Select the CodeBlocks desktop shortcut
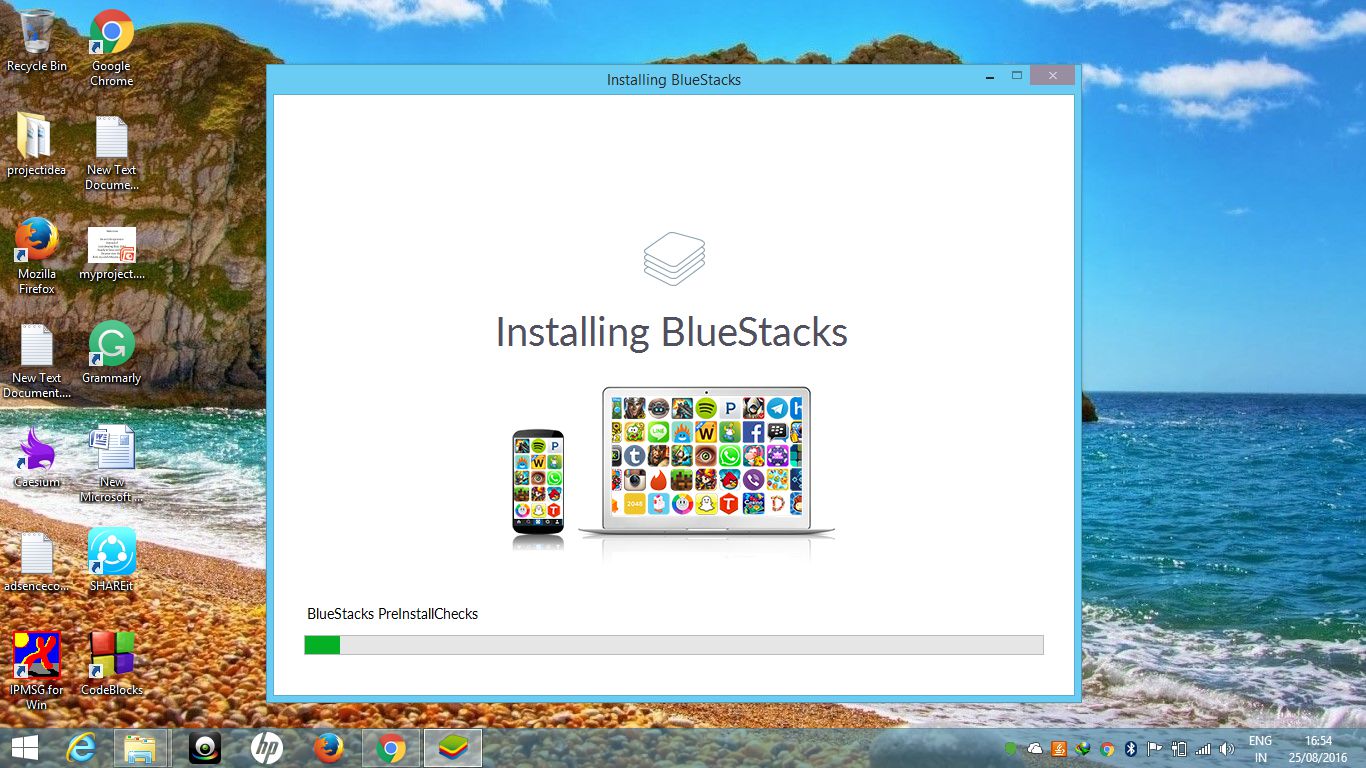The height and width of the screenshot is (768, 1366). pyautogui.click(x=111, y=664)
